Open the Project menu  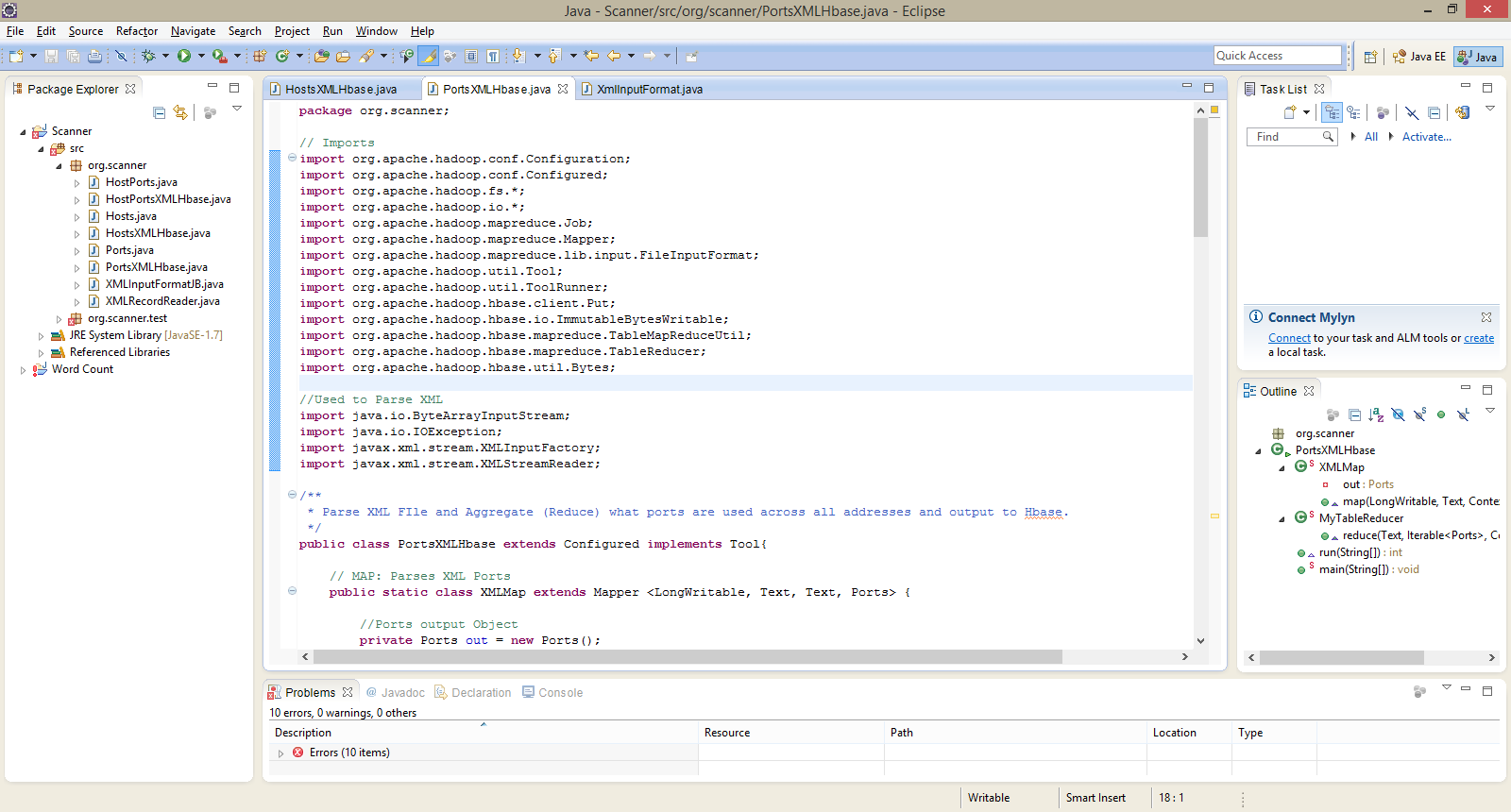292,31
